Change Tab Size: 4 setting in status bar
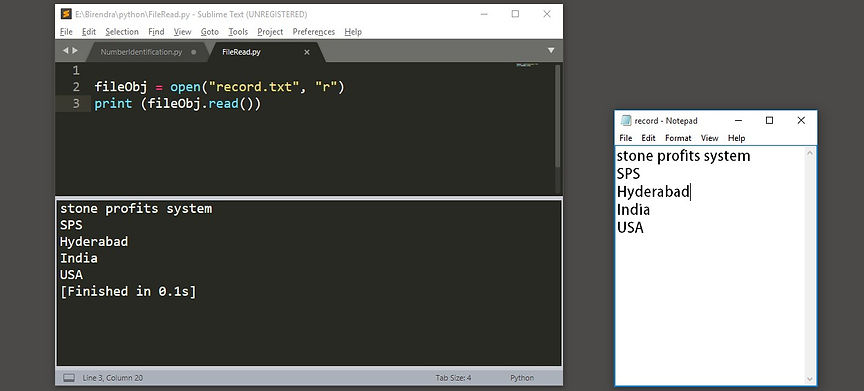 pyautogui.click(x=453, y=378)
